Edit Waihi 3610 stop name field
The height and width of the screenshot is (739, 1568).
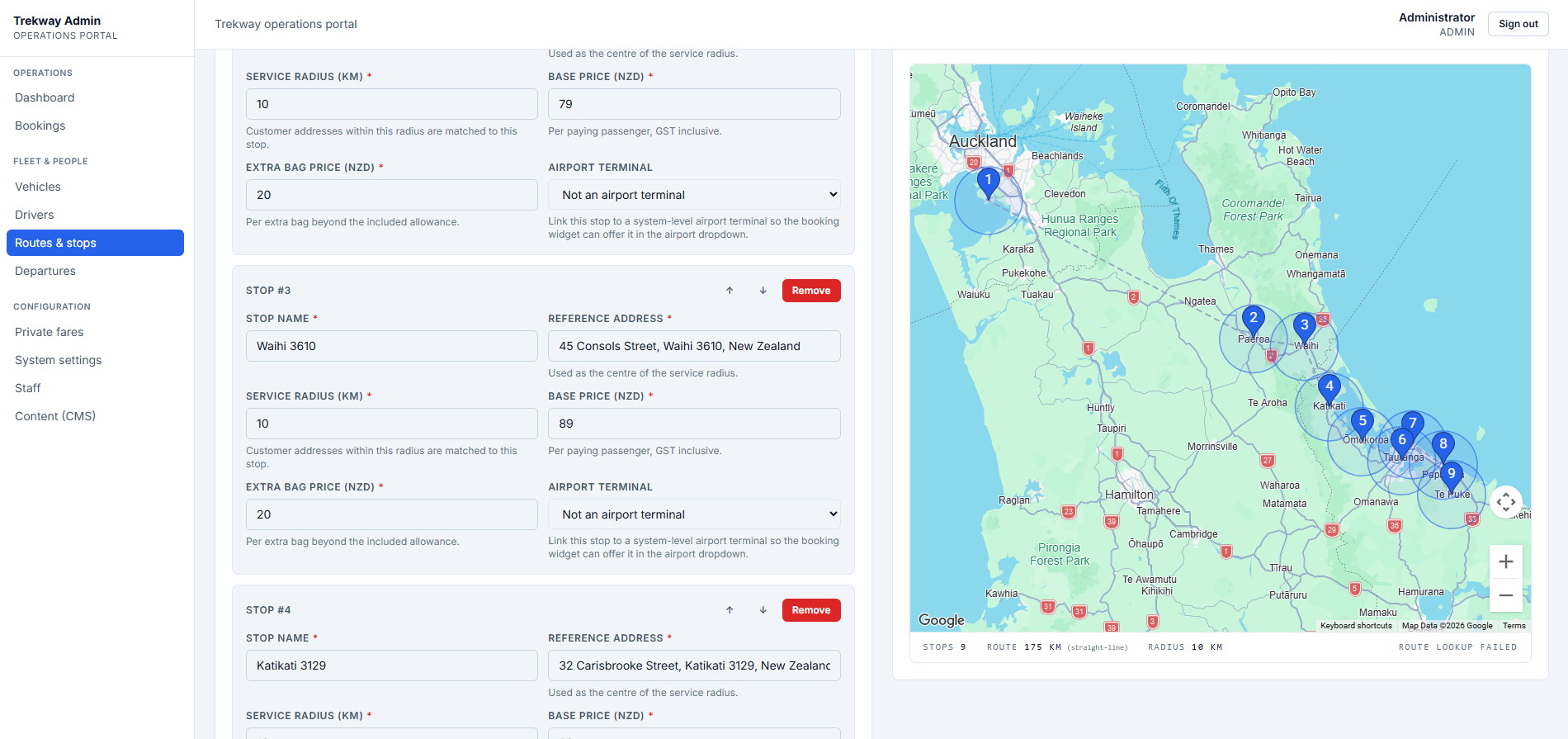click(392, 346)
